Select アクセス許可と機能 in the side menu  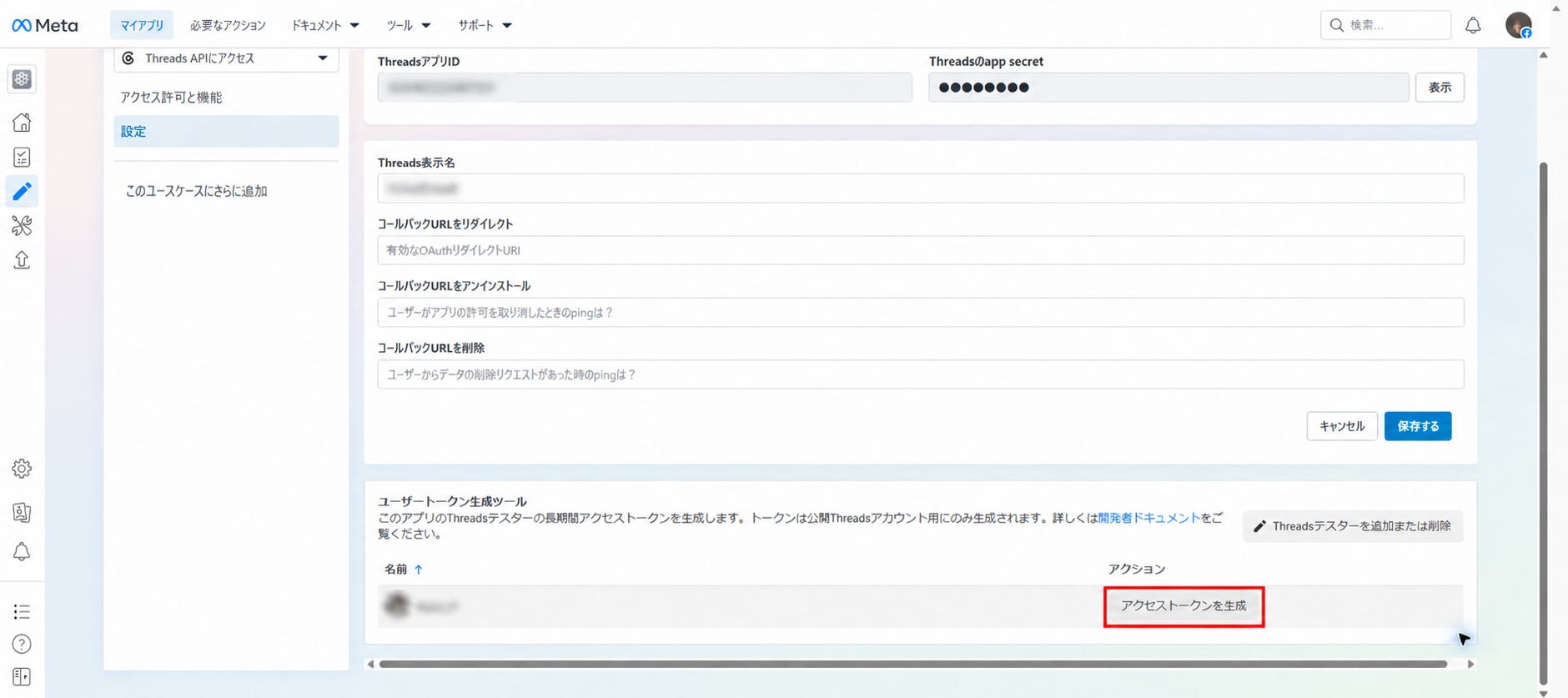[171, 98]
